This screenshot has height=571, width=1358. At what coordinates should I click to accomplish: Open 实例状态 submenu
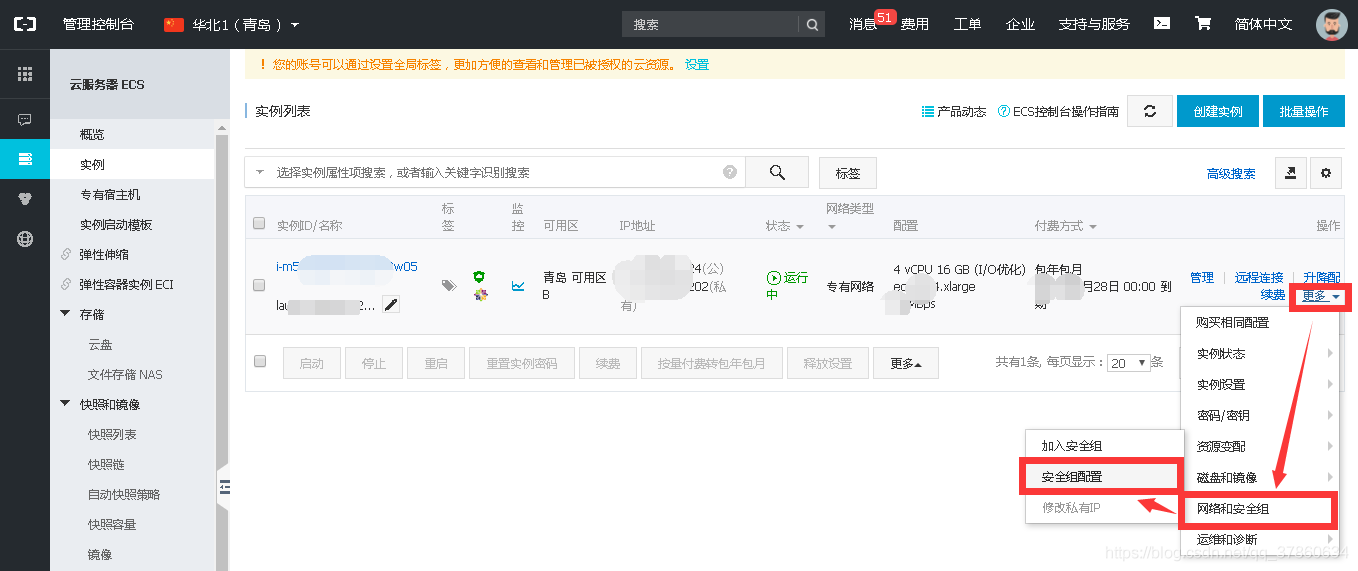(x=1260, y=353)
